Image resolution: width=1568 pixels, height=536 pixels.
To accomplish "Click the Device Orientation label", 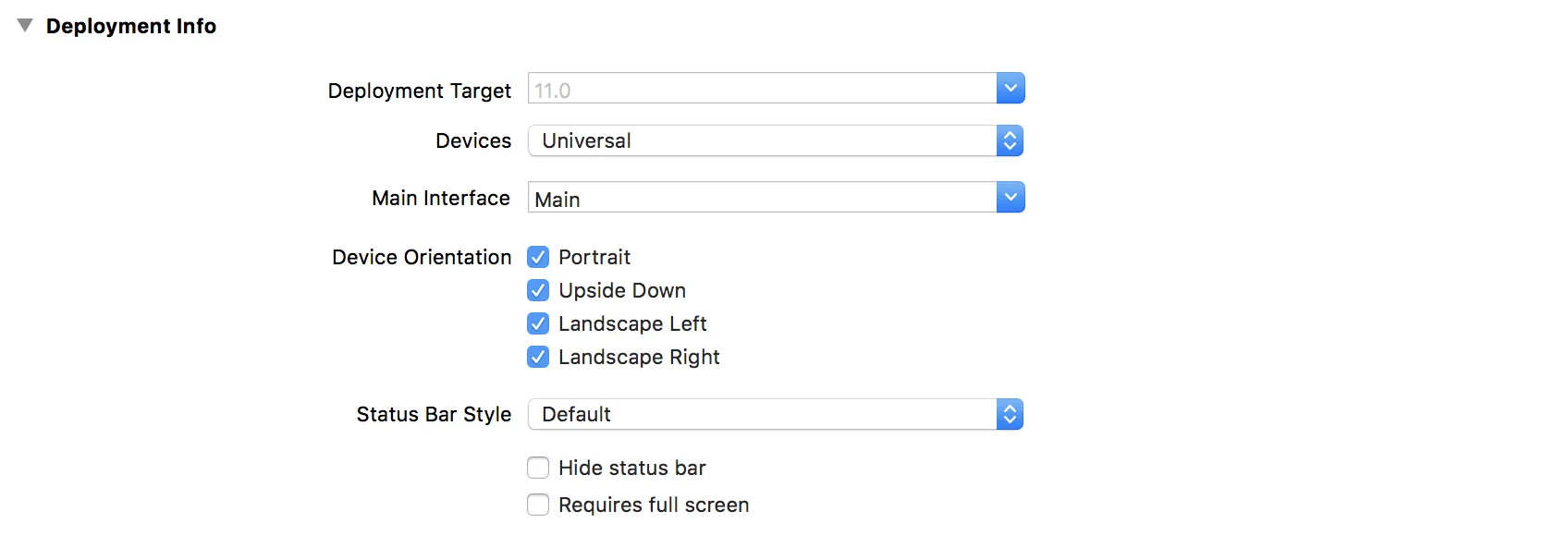I will click(422, 257).
